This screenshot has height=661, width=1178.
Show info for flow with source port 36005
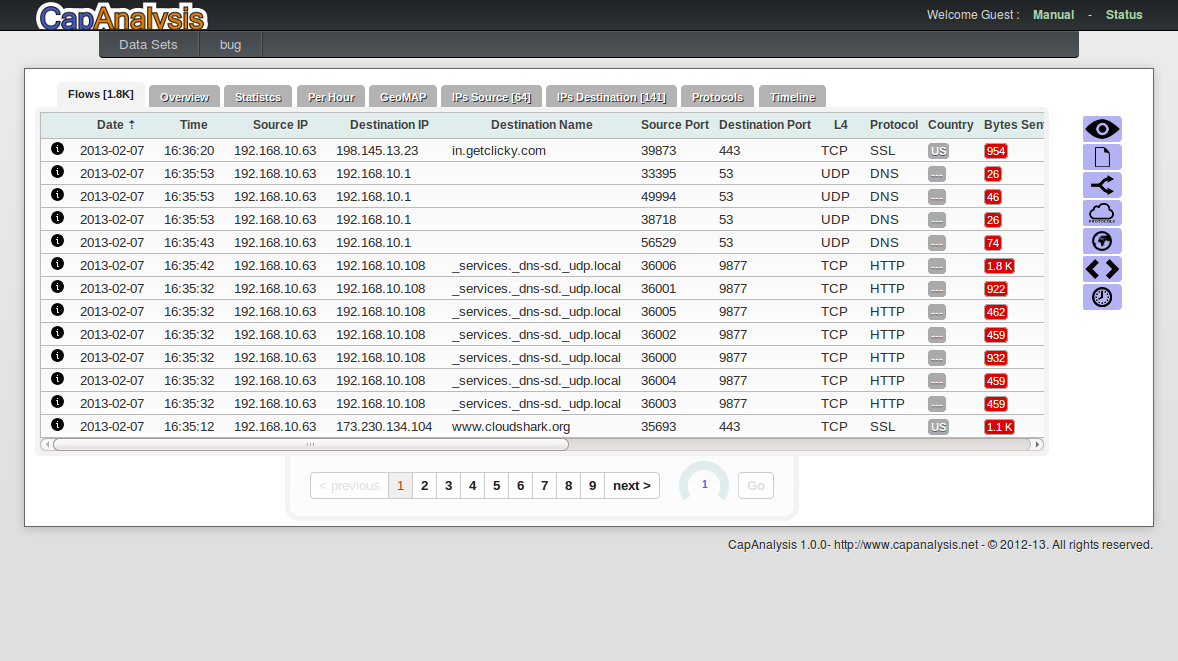[x=57, y=309]
